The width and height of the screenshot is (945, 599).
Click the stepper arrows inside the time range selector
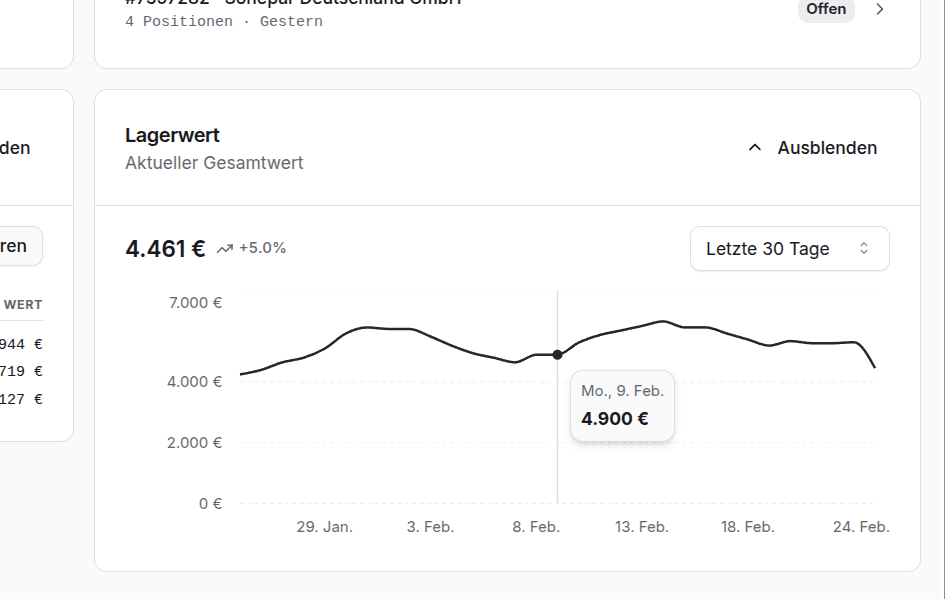pos(866,248)
